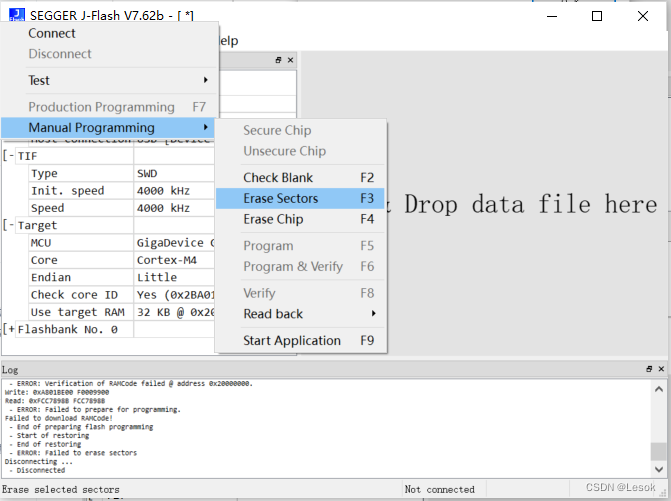Click the Log scrollbar thumb
671x501 pixels.
(659, 451)
